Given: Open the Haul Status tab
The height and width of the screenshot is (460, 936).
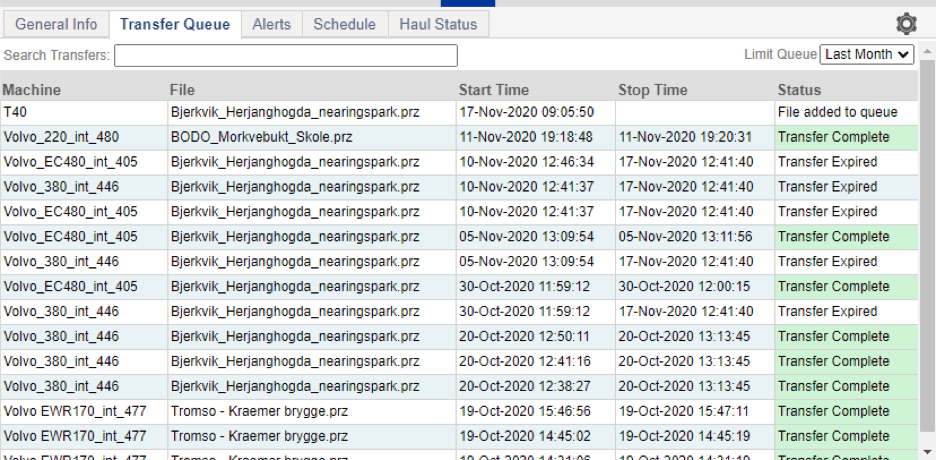Looking at the screenshot, I should pyautogui.click(x=438, y=24).
